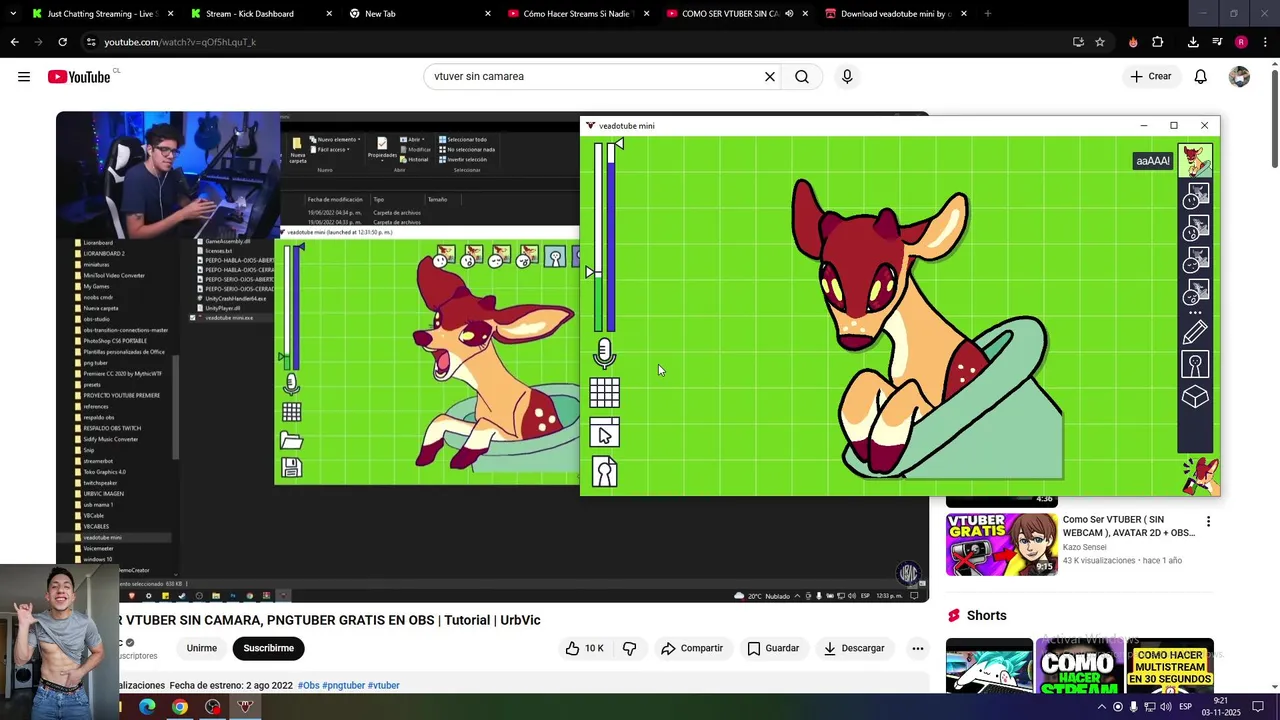Switch to Download veadotube mini tab

895,14
